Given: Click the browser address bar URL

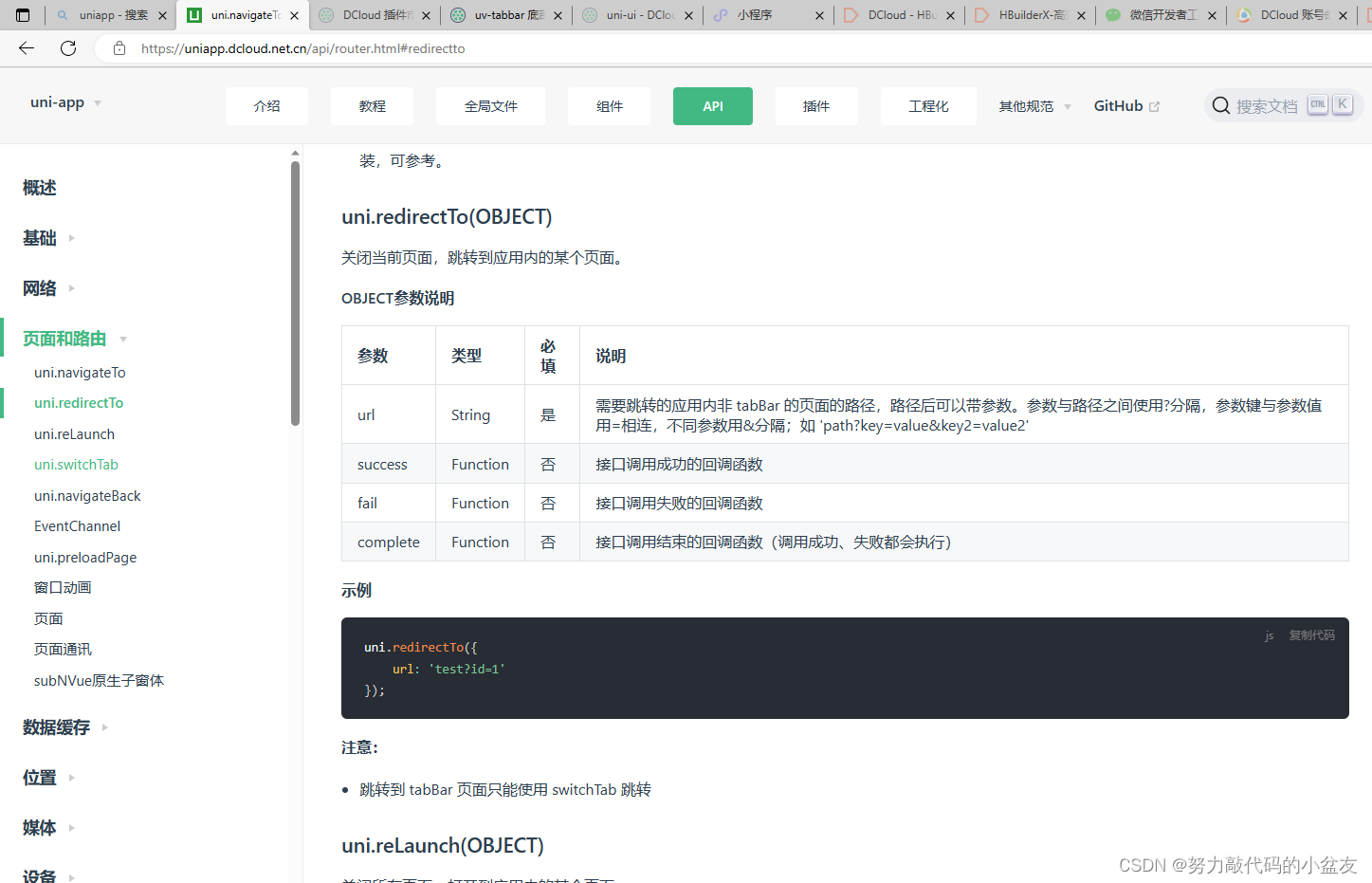Looking at the screenshot, I should tap(302, 48).
